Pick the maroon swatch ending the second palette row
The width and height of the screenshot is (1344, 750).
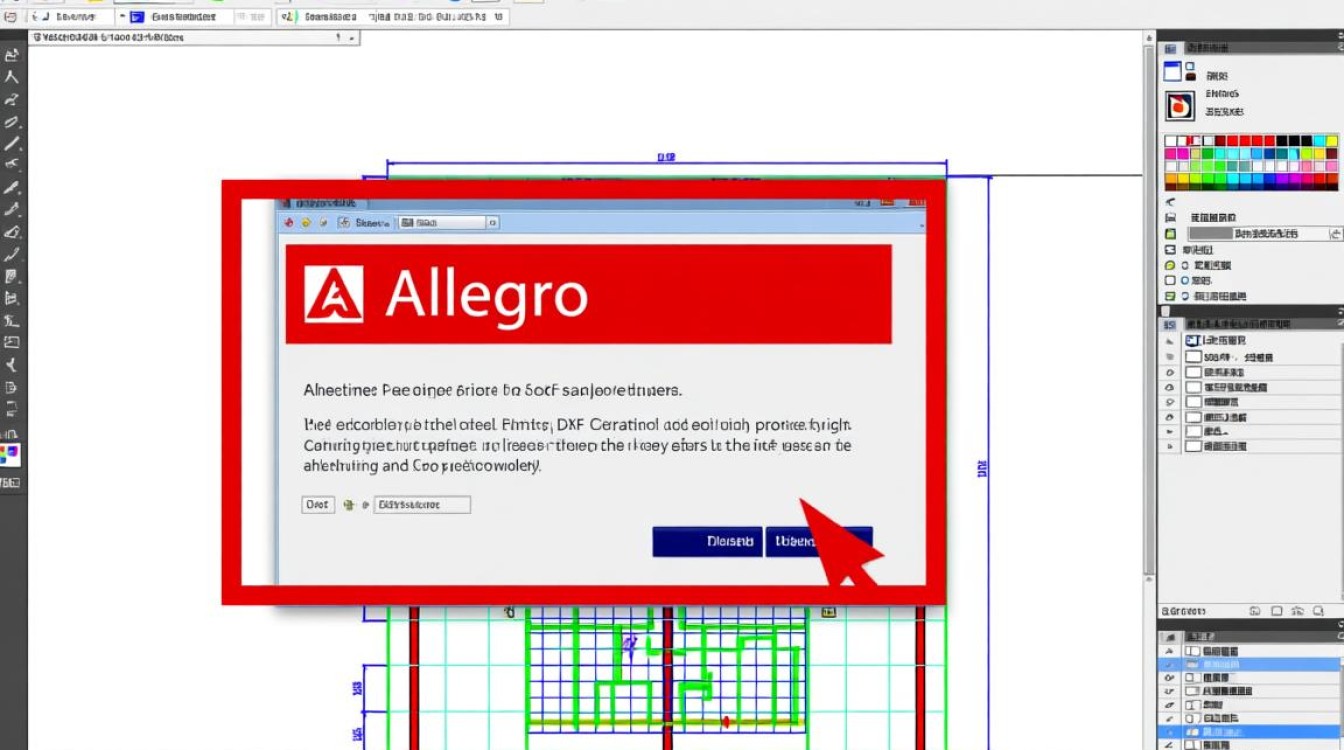tap(1331, 154)
